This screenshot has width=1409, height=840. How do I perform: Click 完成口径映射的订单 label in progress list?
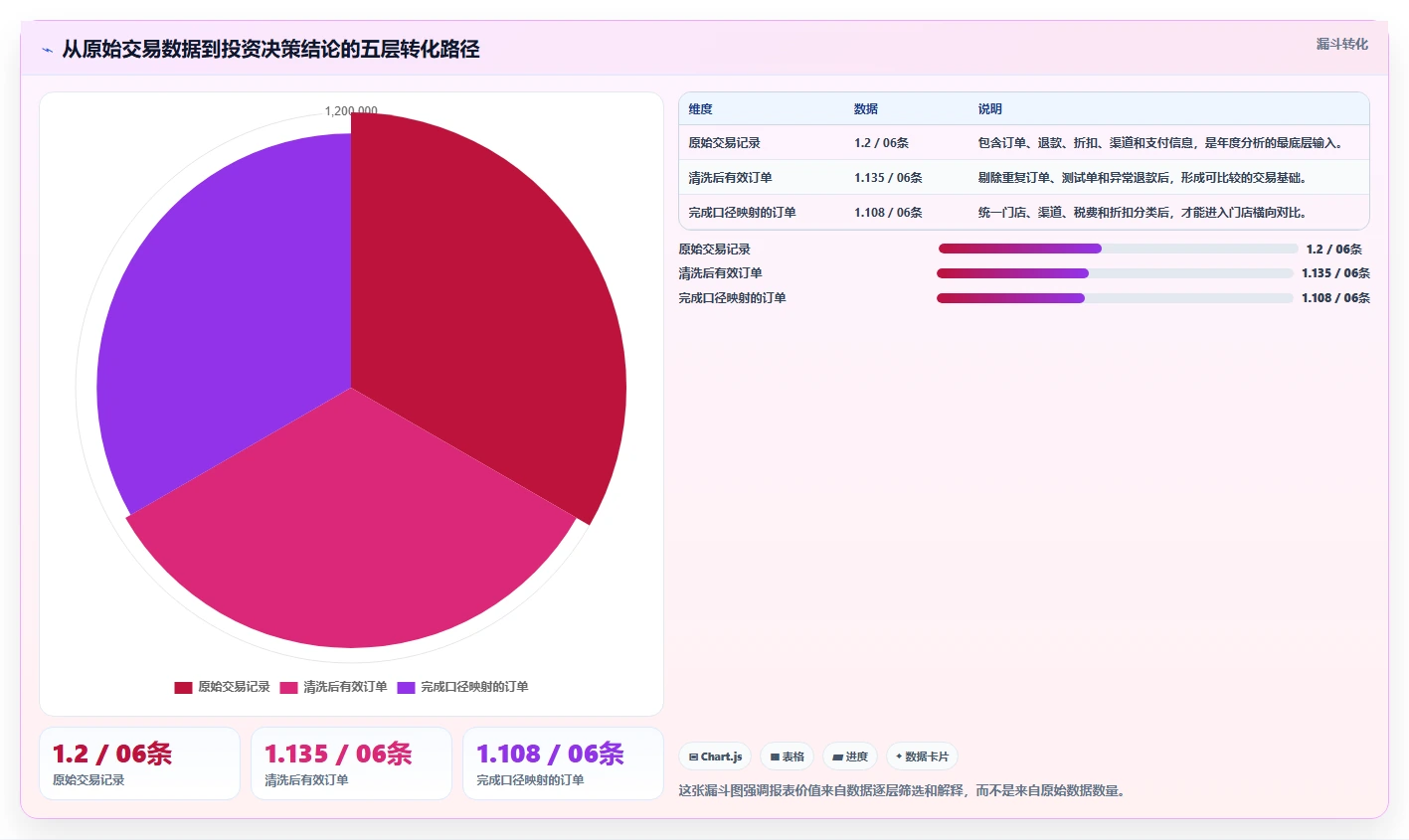click(x=732, y=298)
